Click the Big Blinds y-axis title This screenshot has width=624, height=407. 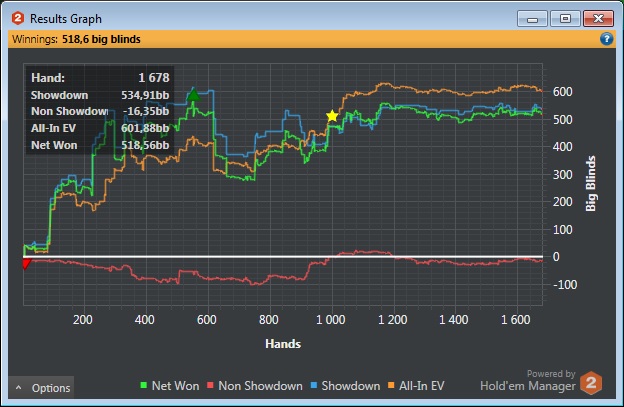coord(591,183)
